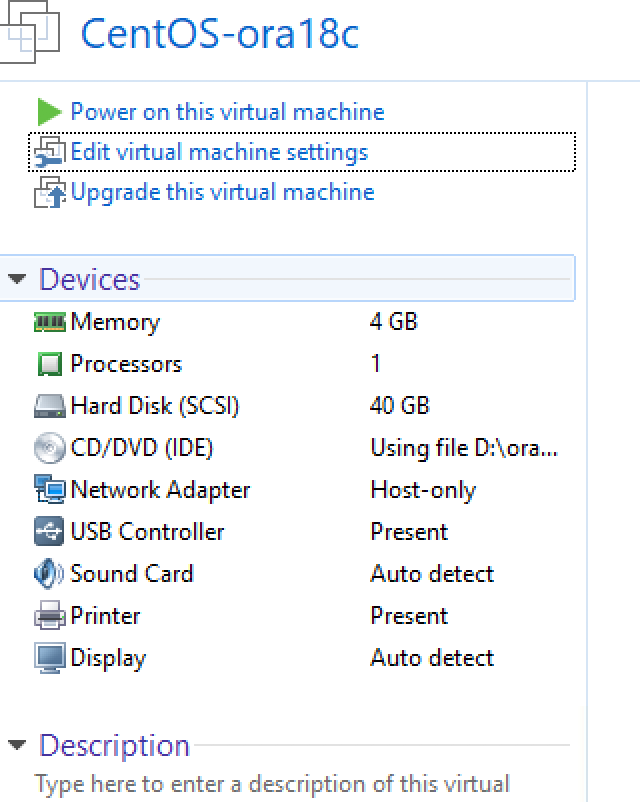The height and width of the screenshot is (802, 640).
Task: Open Edit virtual machine settings
Action: (219, 152)
